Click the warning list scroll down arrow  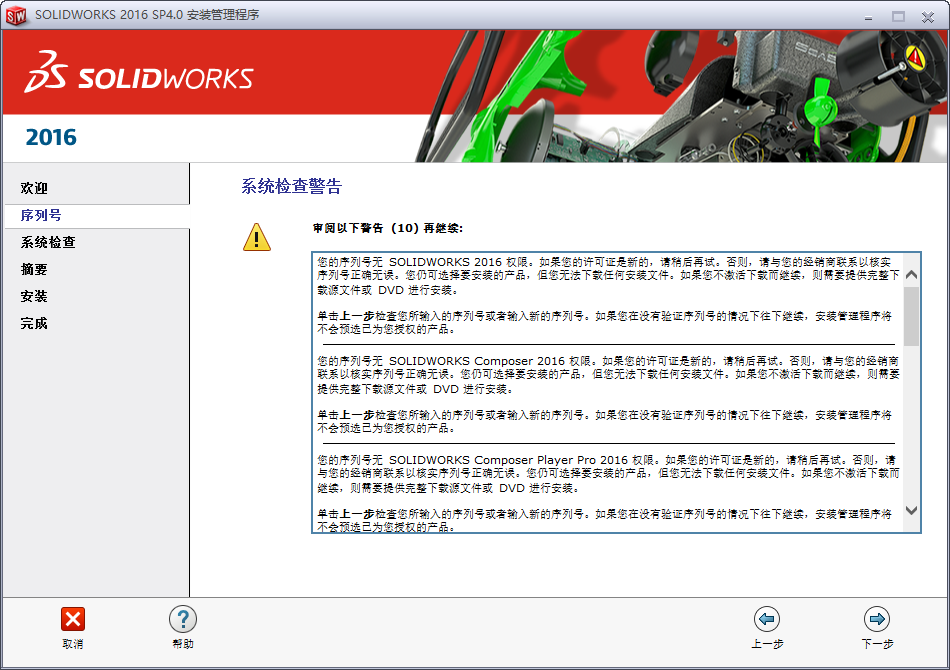click(911, 510)
